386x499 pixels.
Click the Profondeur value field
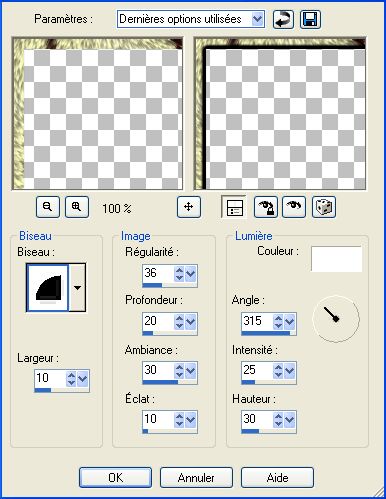coord(158,321)
